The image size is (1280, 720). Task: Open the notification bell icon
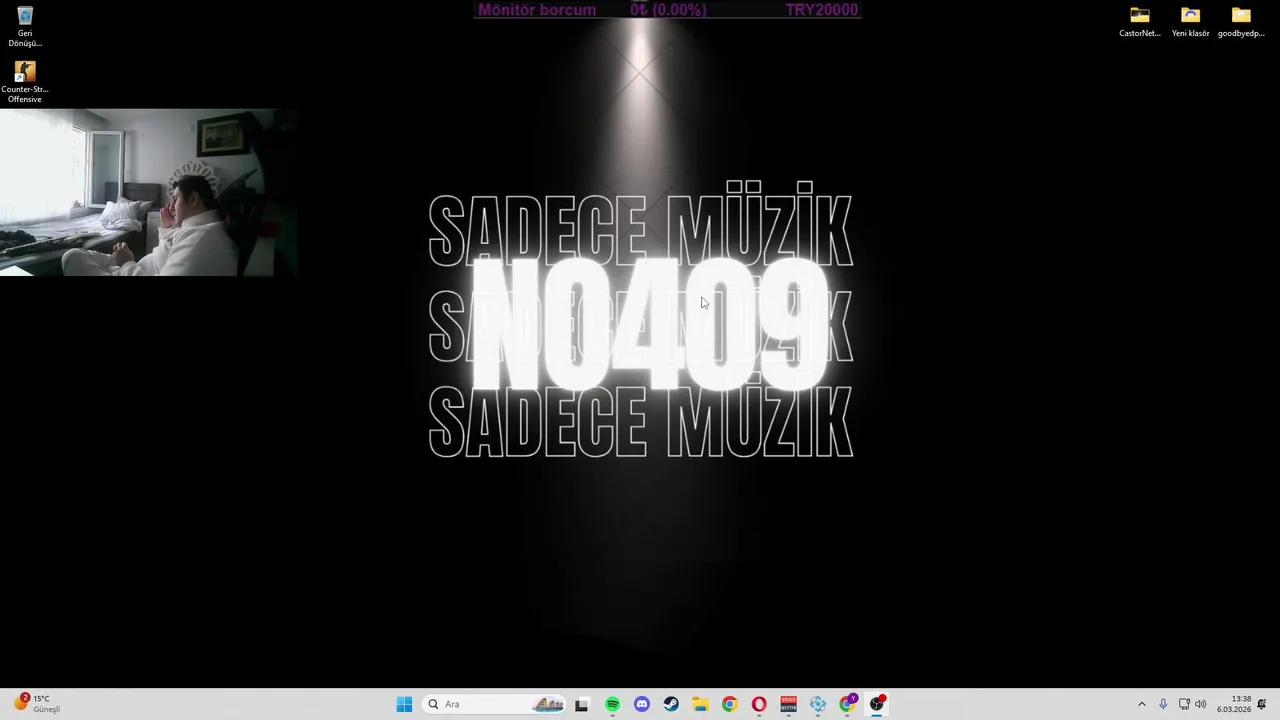tap(1262, 704)
